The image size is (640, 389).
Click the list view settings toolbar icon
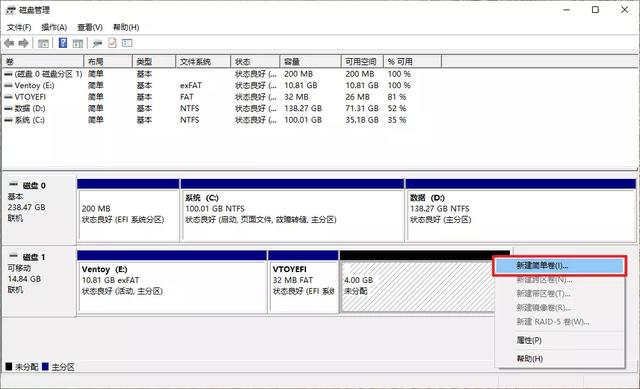click(x=127, y=42)
